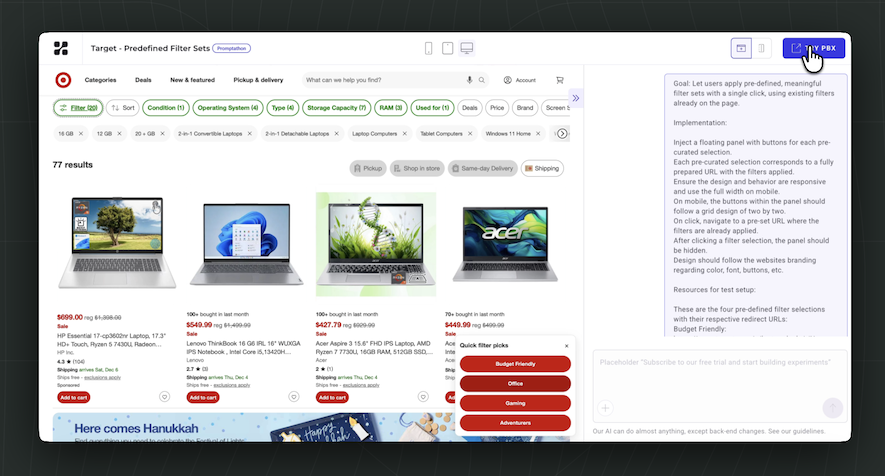Show more applied filter chips with arrow
885x476 pixels.
(562, 134)
